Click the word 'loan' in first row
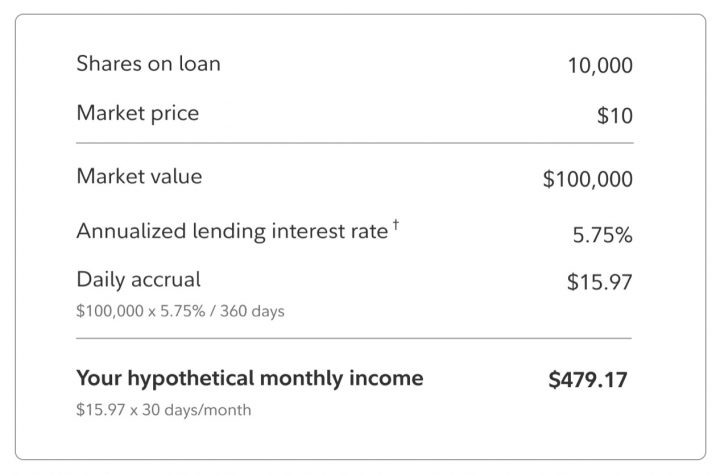The height and width of the screenshot is (475, 720). point(199,64)
